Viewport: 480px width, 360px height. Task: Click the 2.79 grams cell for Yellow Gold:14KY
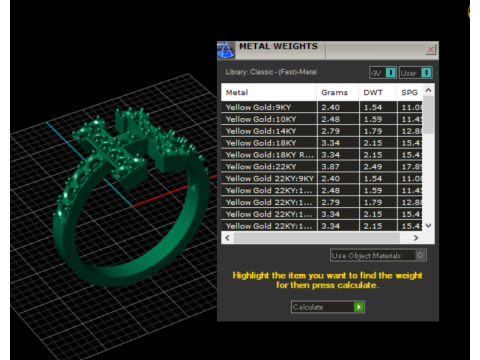(338, 131)
